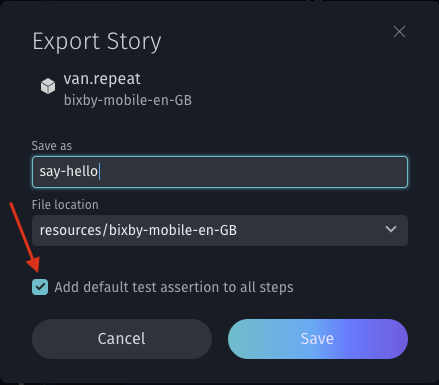Close the Export Story dialog
439x385 pixels.
399,32
